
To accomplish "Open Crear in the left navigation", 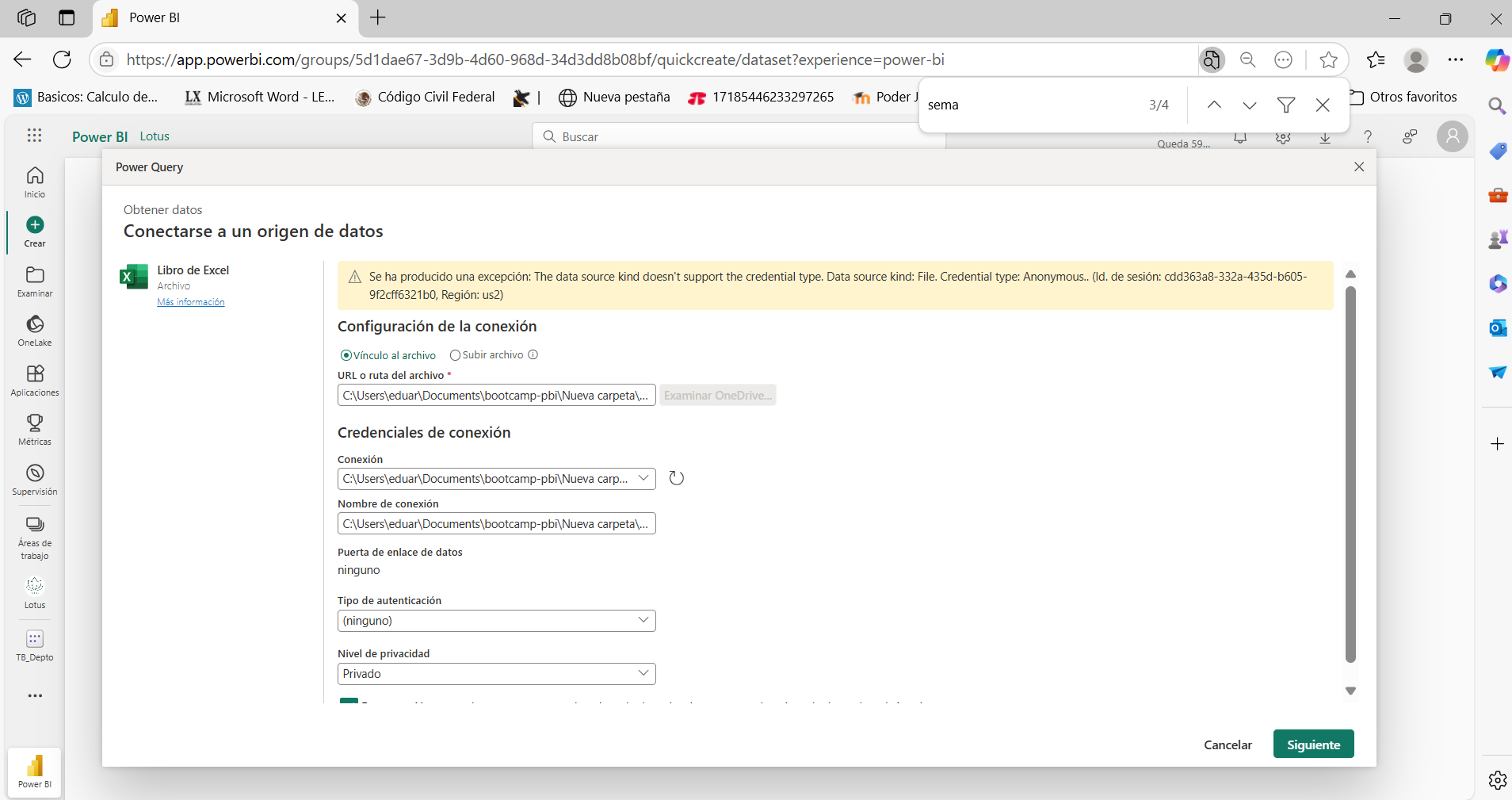I will pyautogui.click(x=35, y=232).
